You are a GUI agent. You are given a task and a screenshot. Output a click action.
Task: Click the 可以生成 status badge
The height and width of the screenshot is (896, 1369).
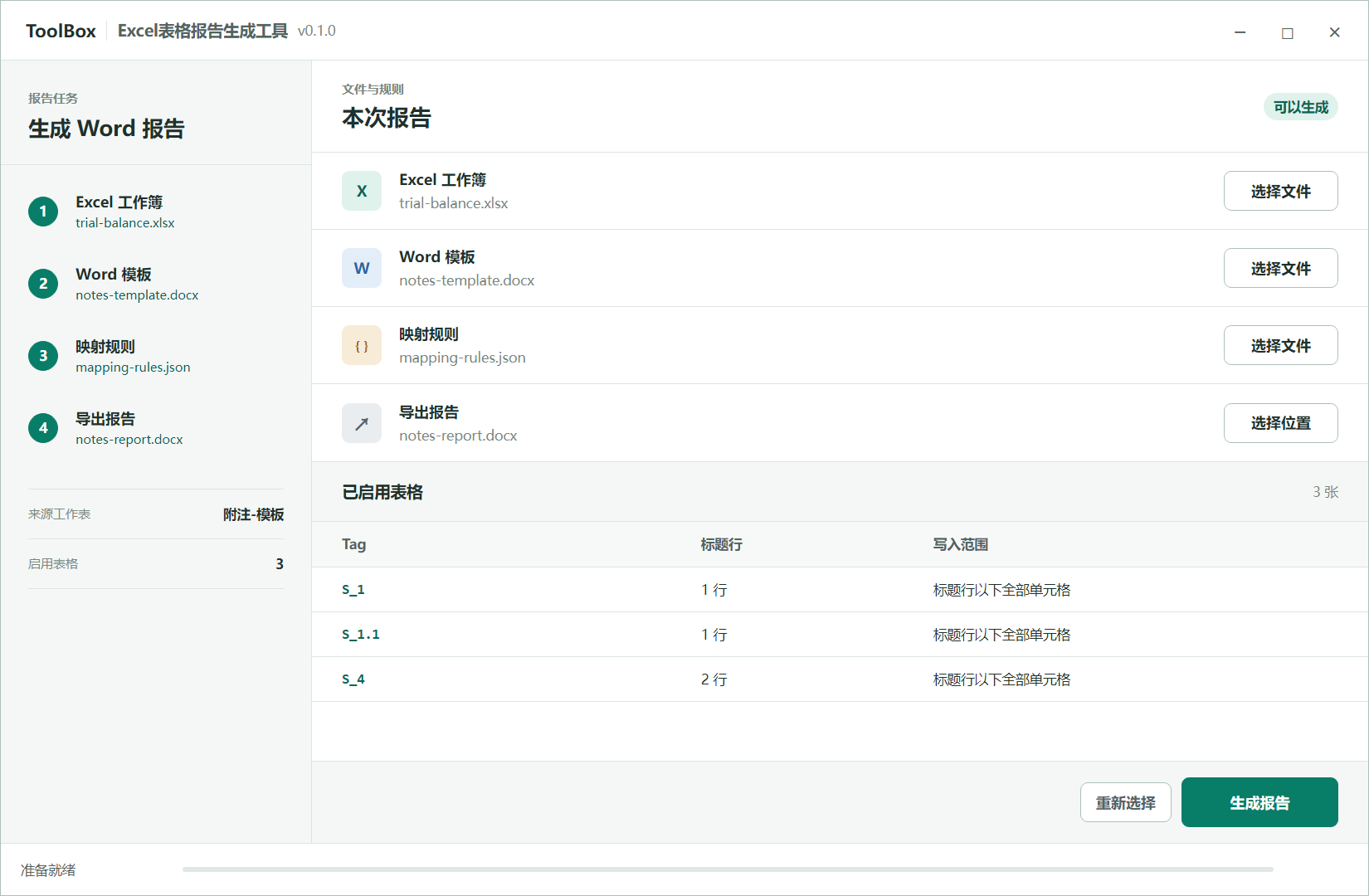1300,107
